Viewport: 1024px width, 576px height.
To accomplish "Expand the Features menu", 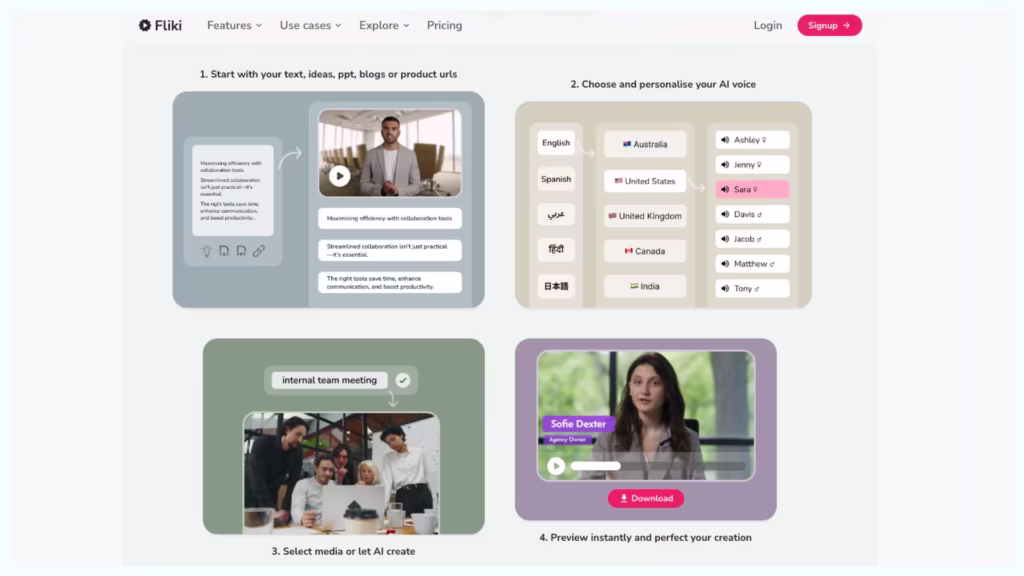I will (x=234, y=25).
